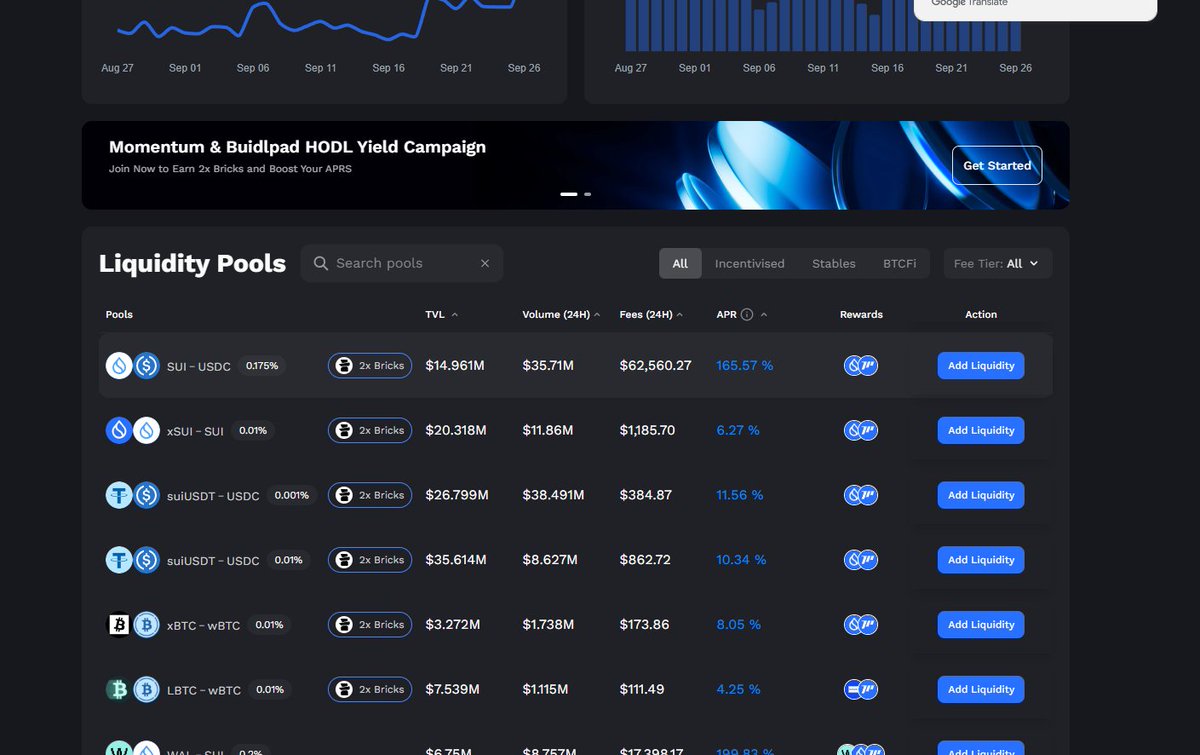Click the LBTC – wBTC pool name

(x=204, y=691)
